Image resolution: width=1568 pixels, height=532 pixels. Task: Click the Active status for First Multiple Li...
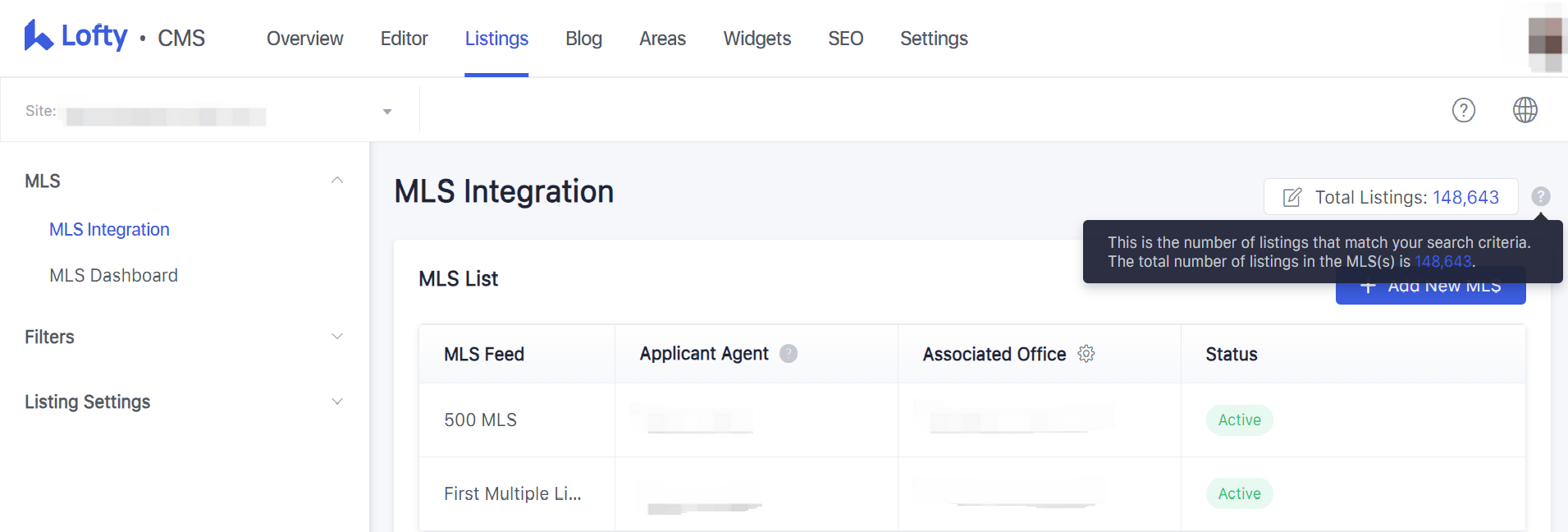coord(1239,494)
